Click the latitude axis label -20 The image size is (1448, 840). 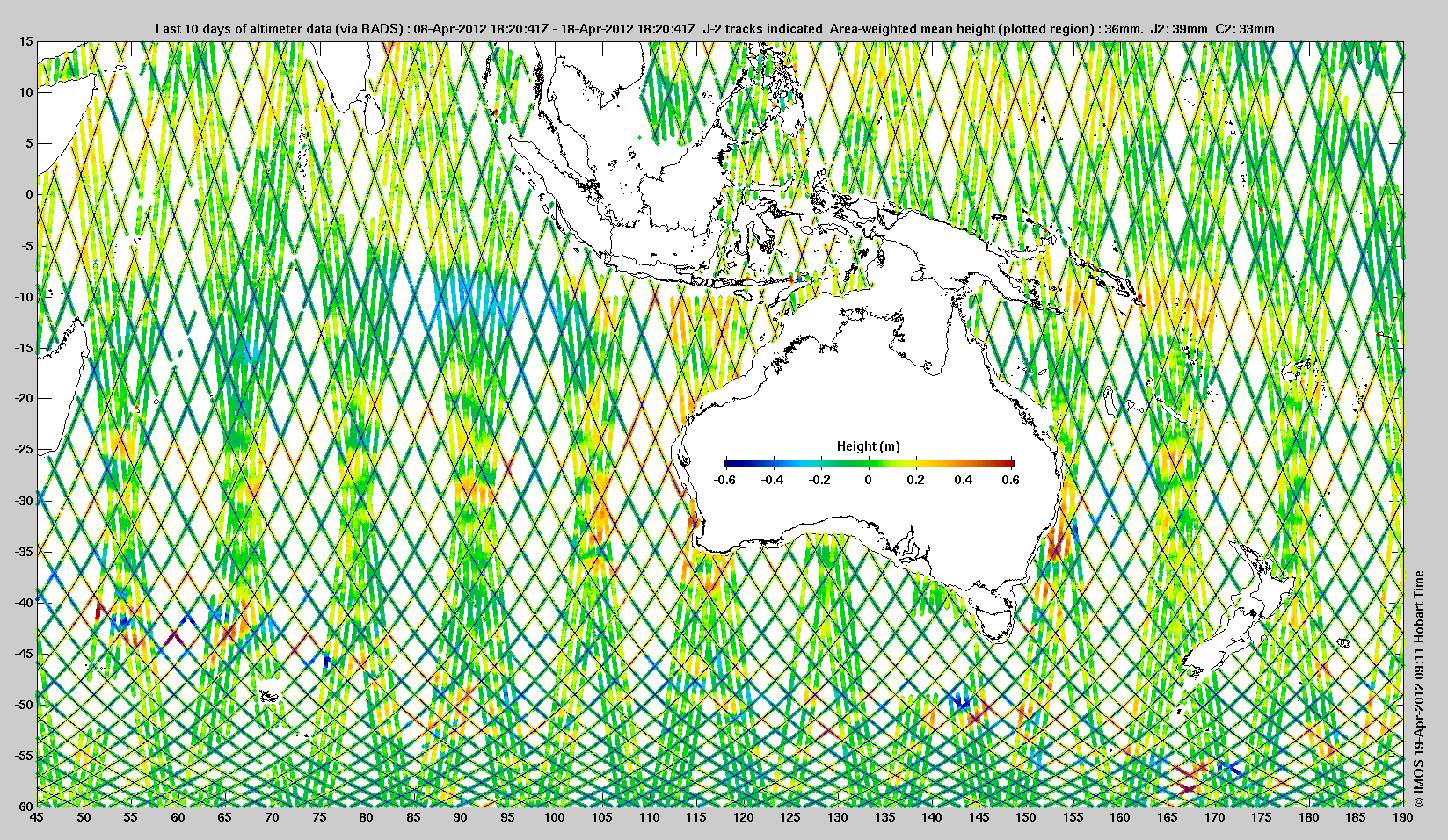point(24,398)
